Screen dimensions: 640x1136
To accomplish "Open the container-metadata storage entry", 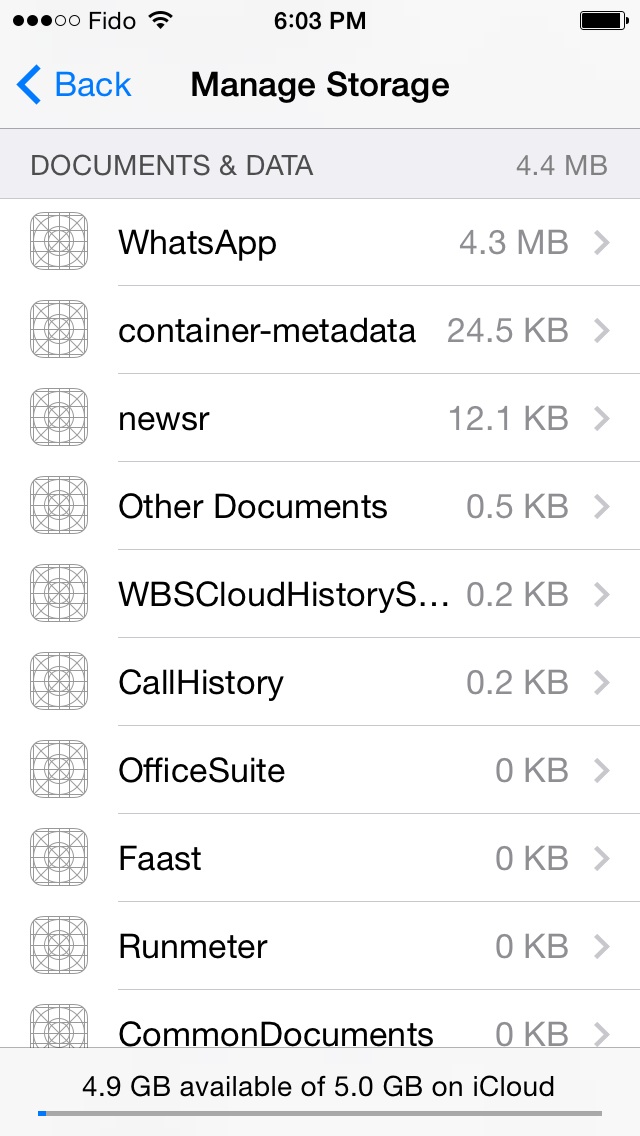I will pos(320,330).
